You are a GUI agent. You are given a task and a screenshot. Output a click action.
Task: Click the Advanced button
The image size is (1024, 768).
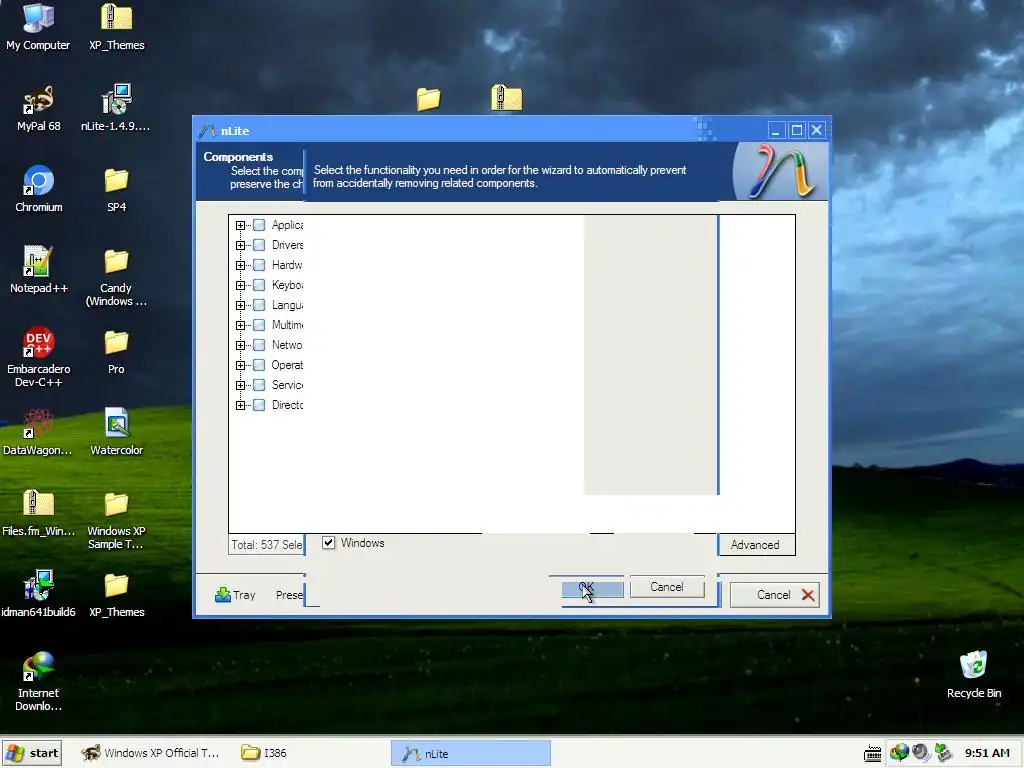pos(756,545)
